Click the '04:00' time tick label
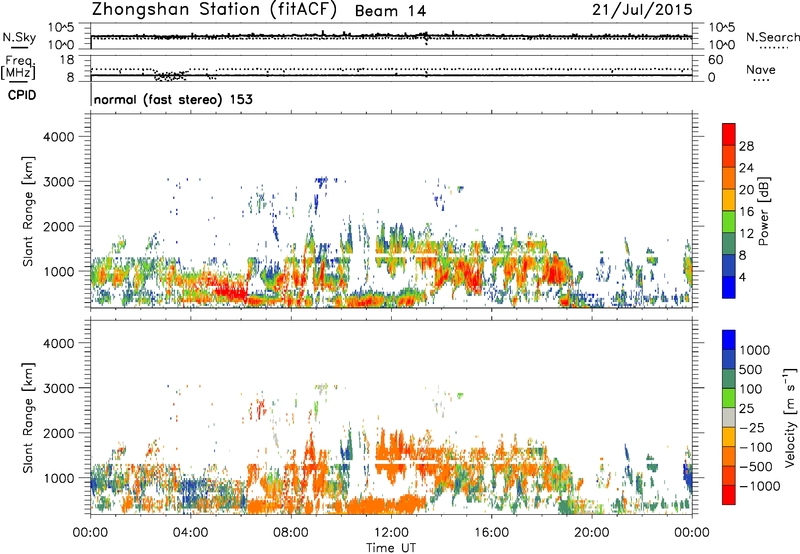Viewport: 800px width, 554px height. [190, 533]
